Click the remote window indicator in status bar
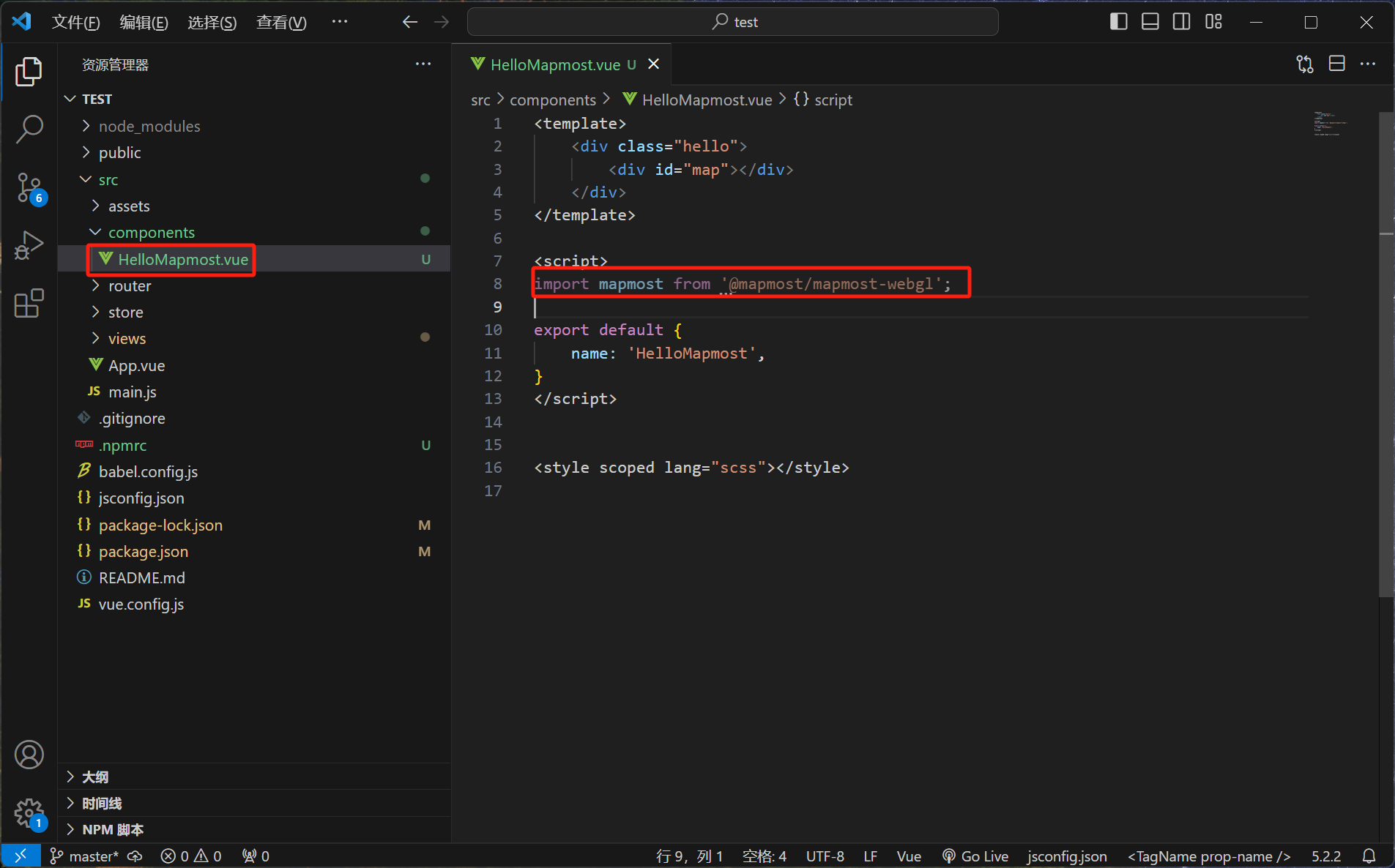Viewport: 1395px width, 868px height. [x=21, y=856]
